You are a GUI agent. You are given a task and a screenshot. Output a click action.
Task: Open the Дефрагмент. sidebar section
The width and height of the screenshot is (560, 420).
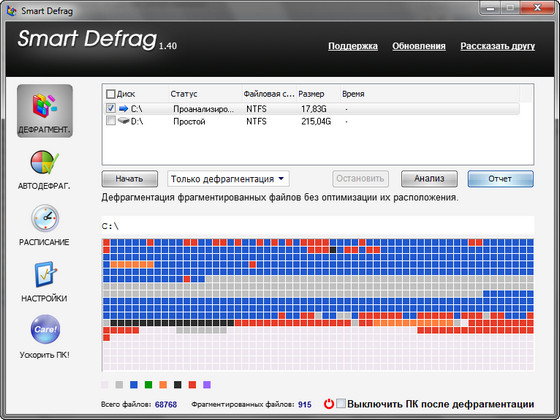click(x=45, y=111)
